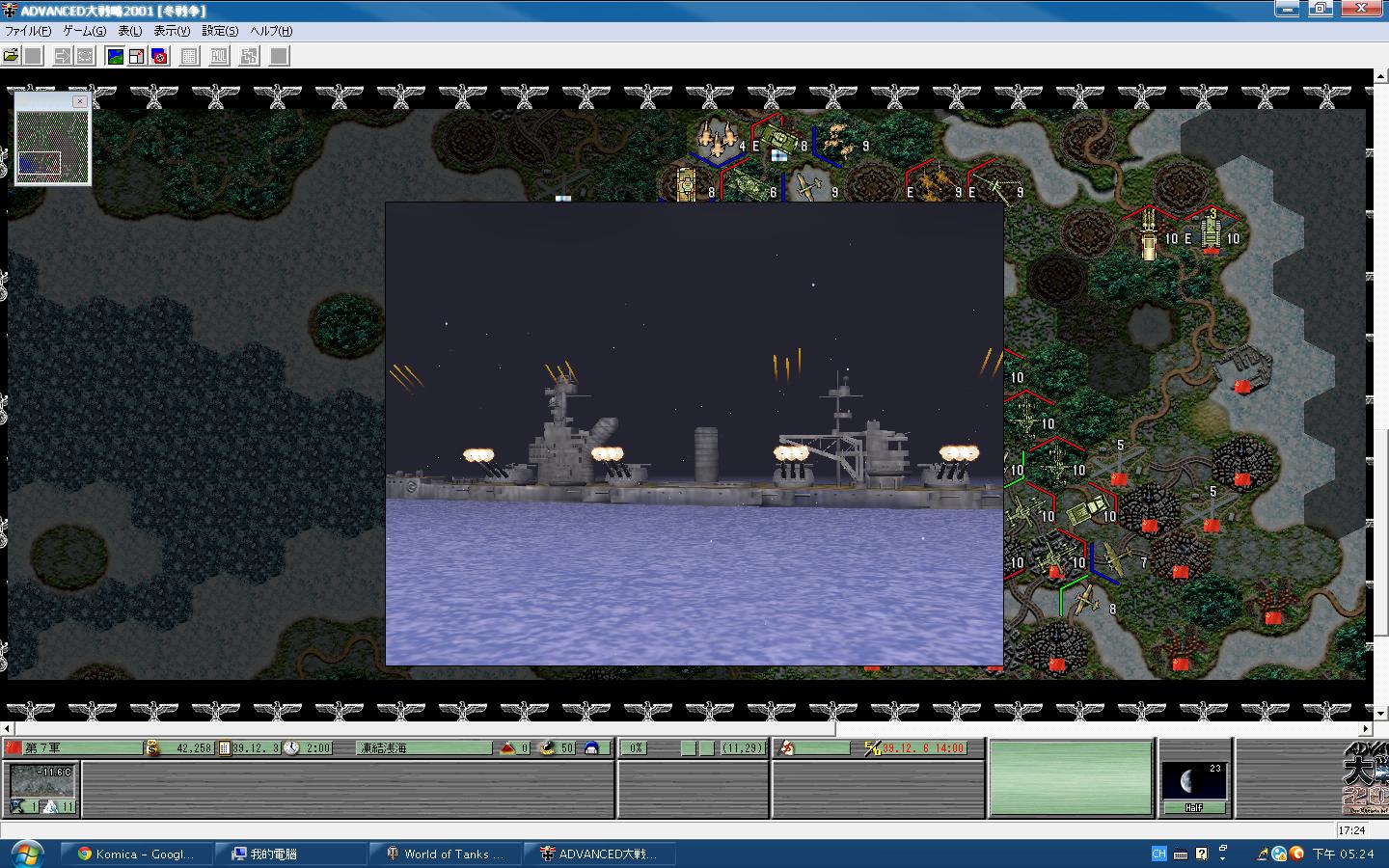Screen dimensions: 1389x868
Task: Toggle the nation flags display icon
Action: (x=159, y=56)
